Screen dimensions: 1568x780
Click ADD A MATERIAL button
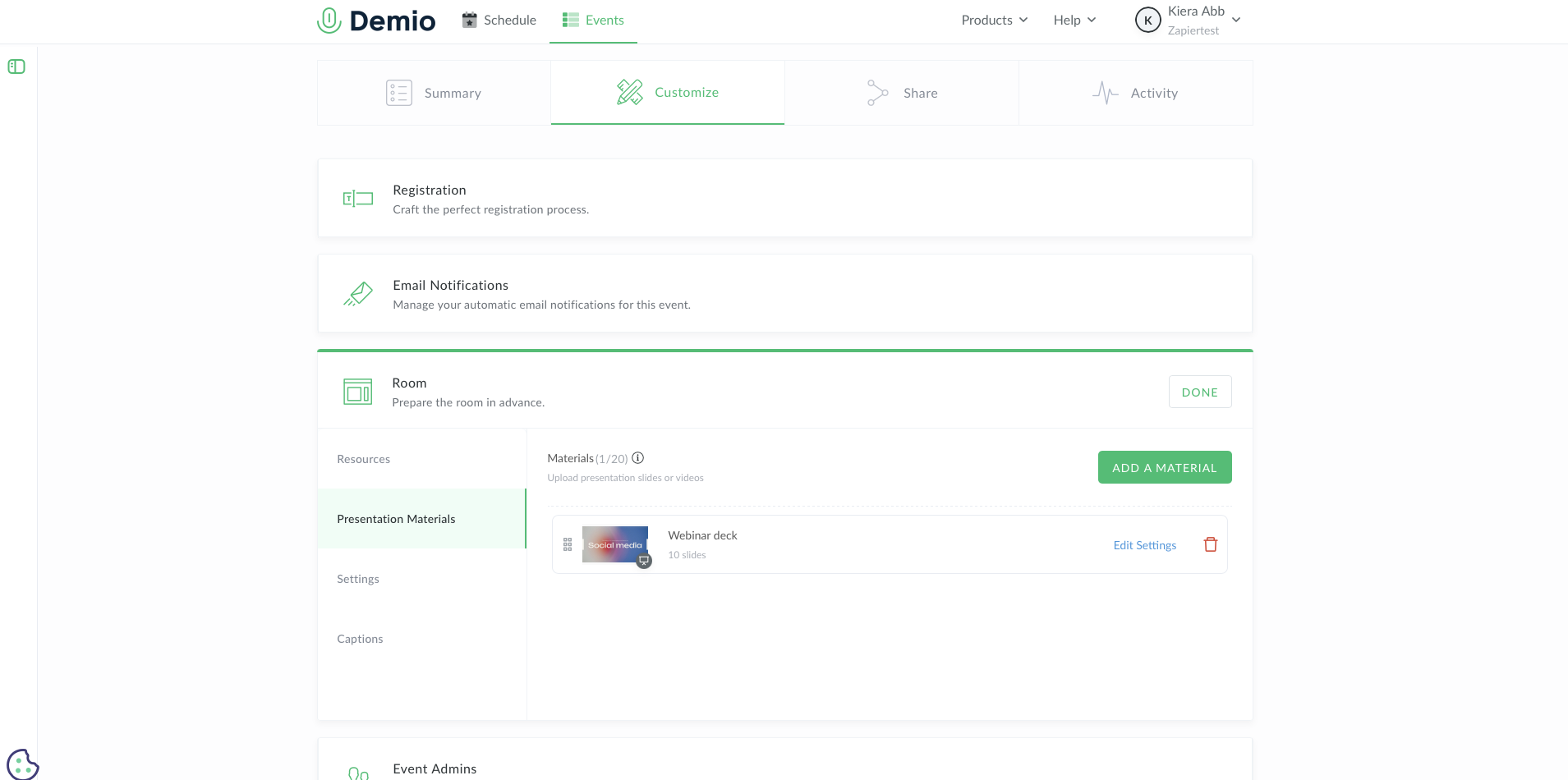1165,467
